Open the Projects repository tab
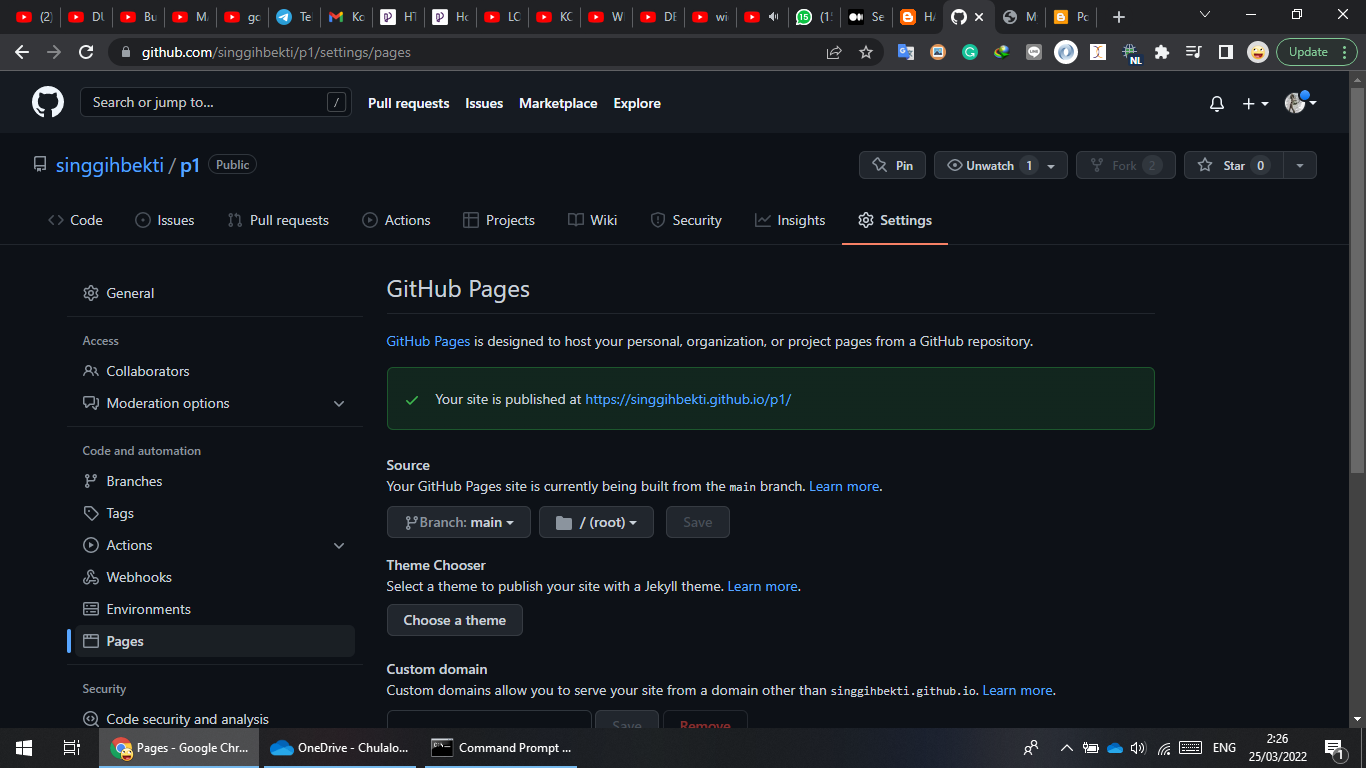This screenshot has width=1366, height=768. 499,220
